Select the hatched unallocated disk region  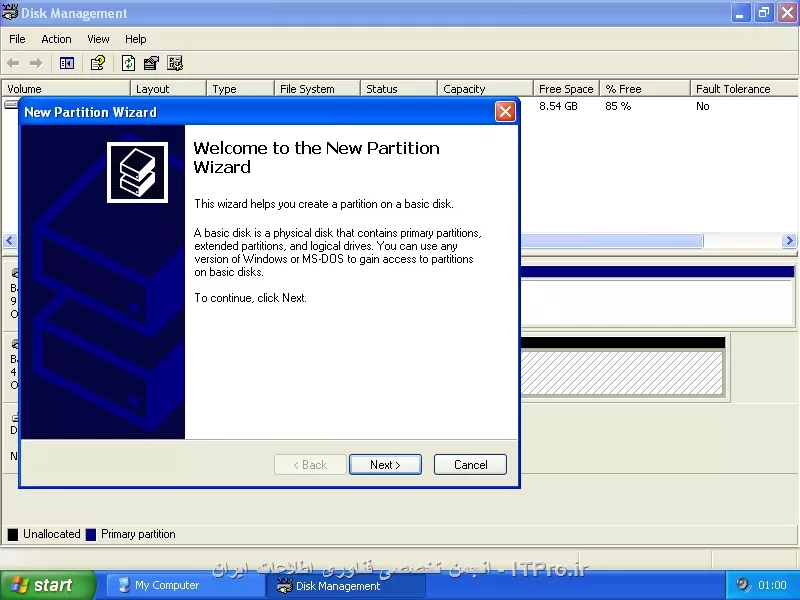621,373
